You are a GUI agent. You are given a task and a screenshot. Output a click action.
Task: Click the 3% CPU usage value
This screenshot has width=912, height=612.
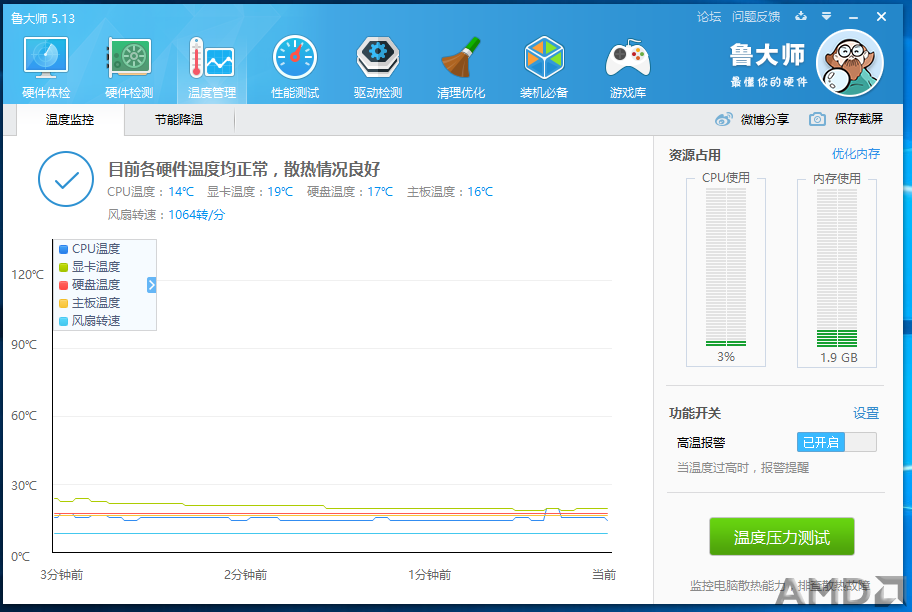point(726,357)
